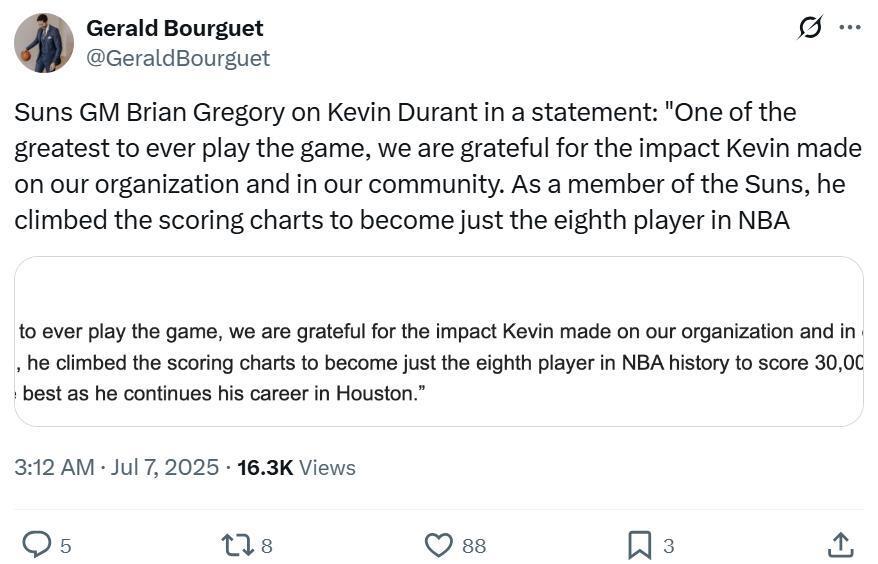Like the post with heart icon
878x564 pixels.
(x=439, y=545)
